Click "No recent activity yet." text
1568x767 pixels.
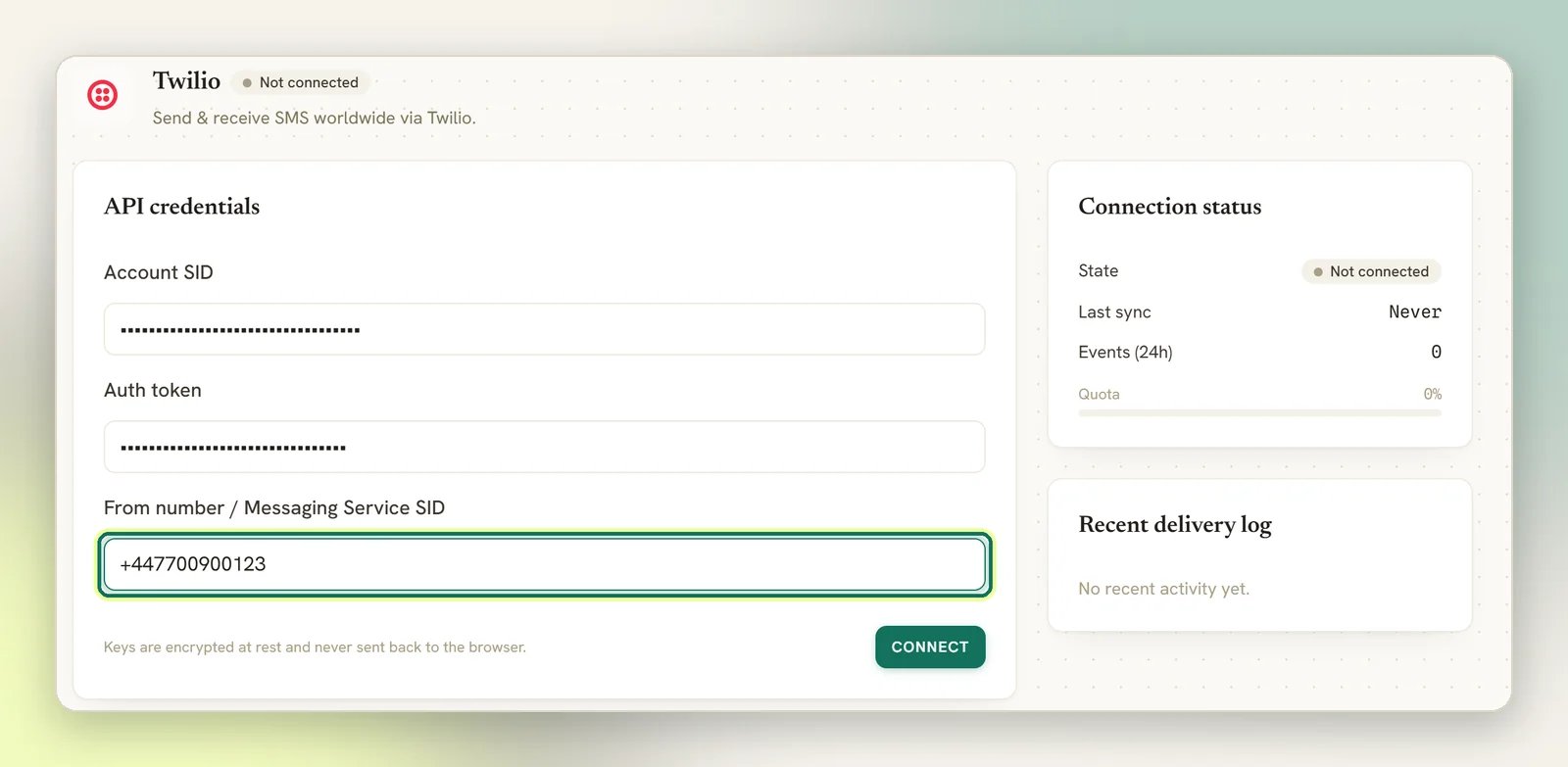pos(1164,589)
